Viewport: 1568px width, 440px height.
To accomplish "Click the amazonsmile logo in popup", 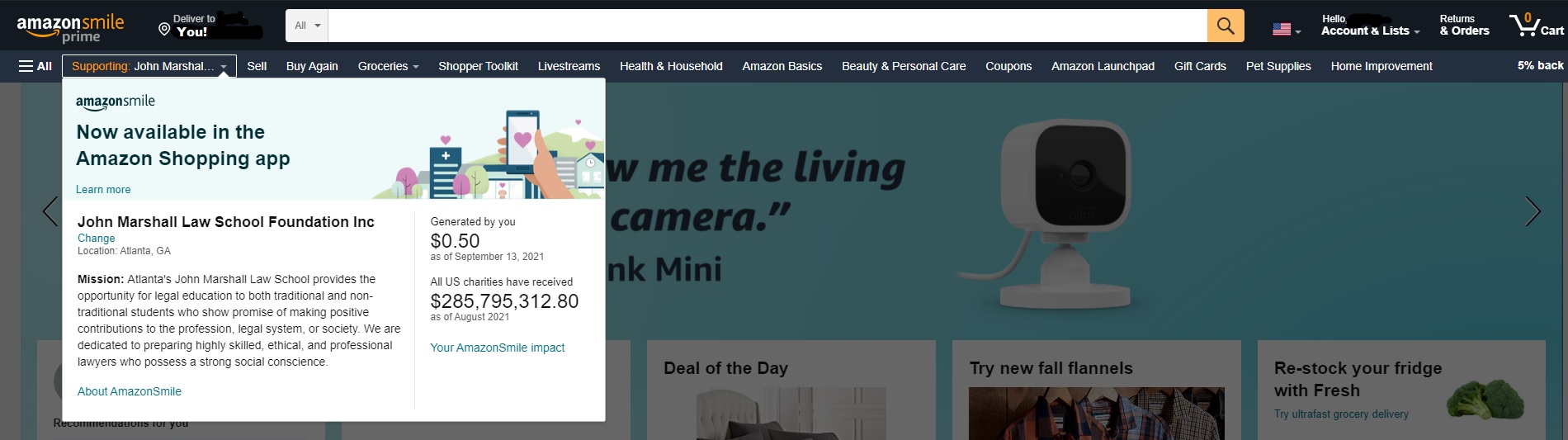I will 116,102.
